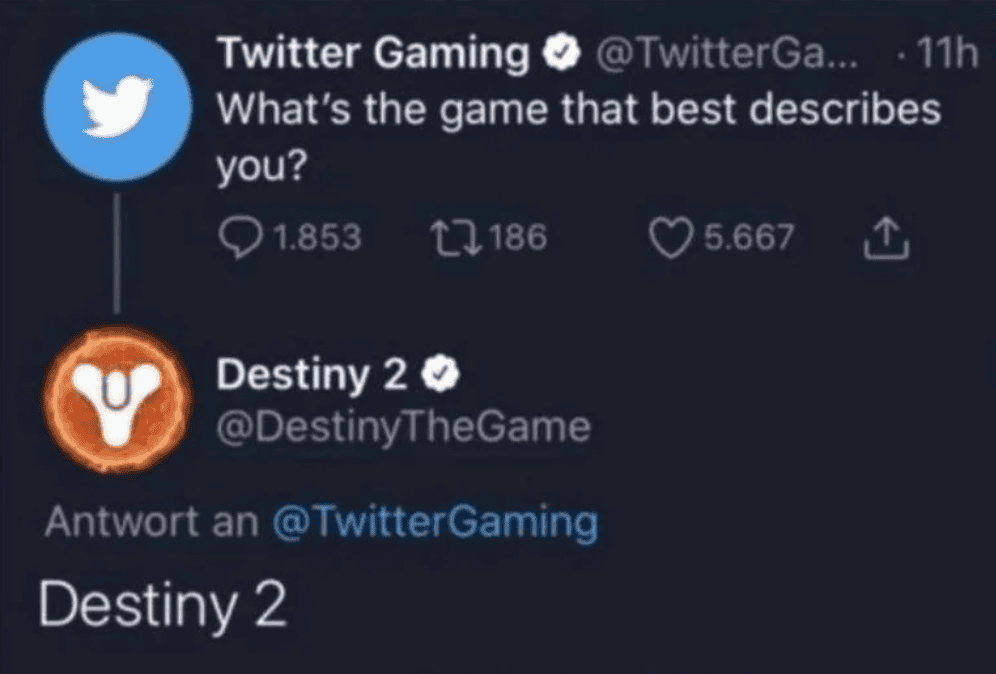Click the 1.853 replies count
Screen dimensions: 996x674
(x=316, y=238)
